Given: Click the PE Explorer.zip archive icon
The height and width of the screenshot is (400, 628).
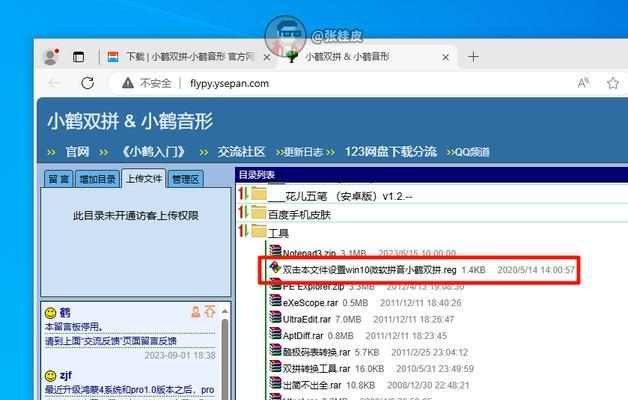Looking at the screenshot, I should 276,285.
